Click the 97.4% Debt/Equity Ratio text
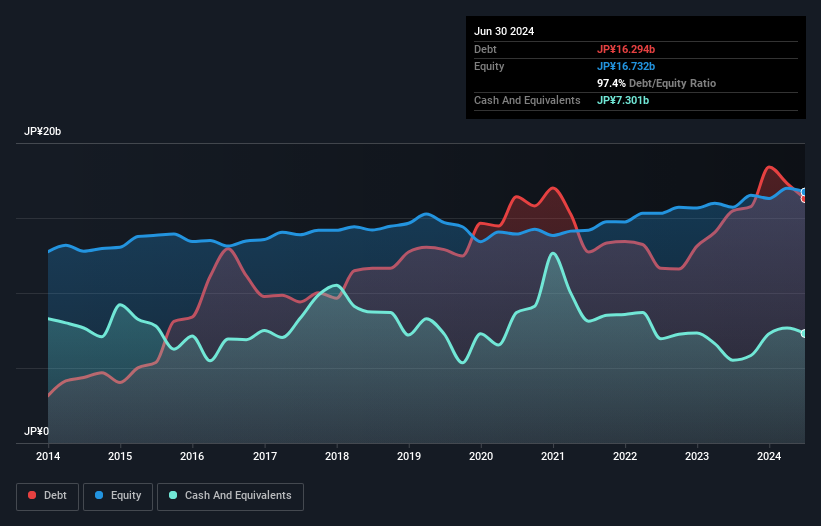821x526 pixels. [656, 83]
